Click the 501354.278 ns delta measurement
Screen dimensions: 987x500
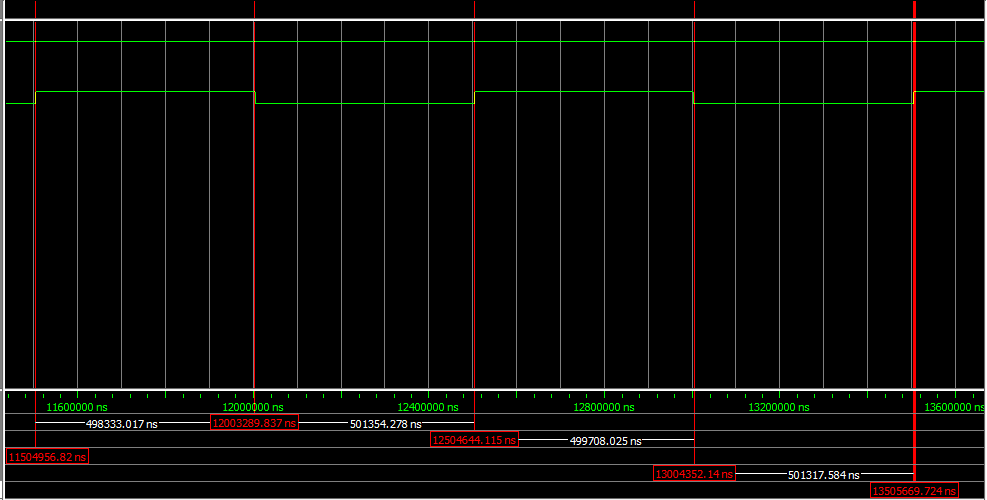coord(385,424)
